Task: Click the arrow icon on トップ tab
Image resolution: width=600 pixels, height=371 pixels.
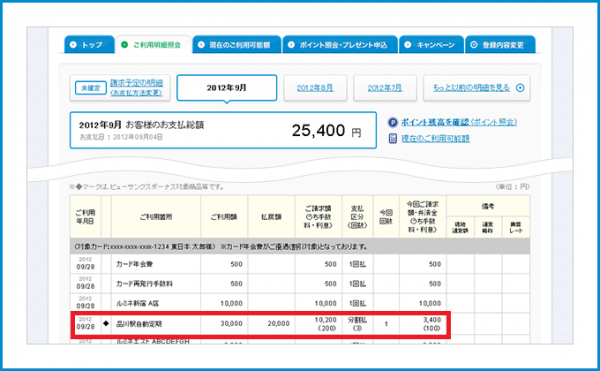Action: pos(73,44)
